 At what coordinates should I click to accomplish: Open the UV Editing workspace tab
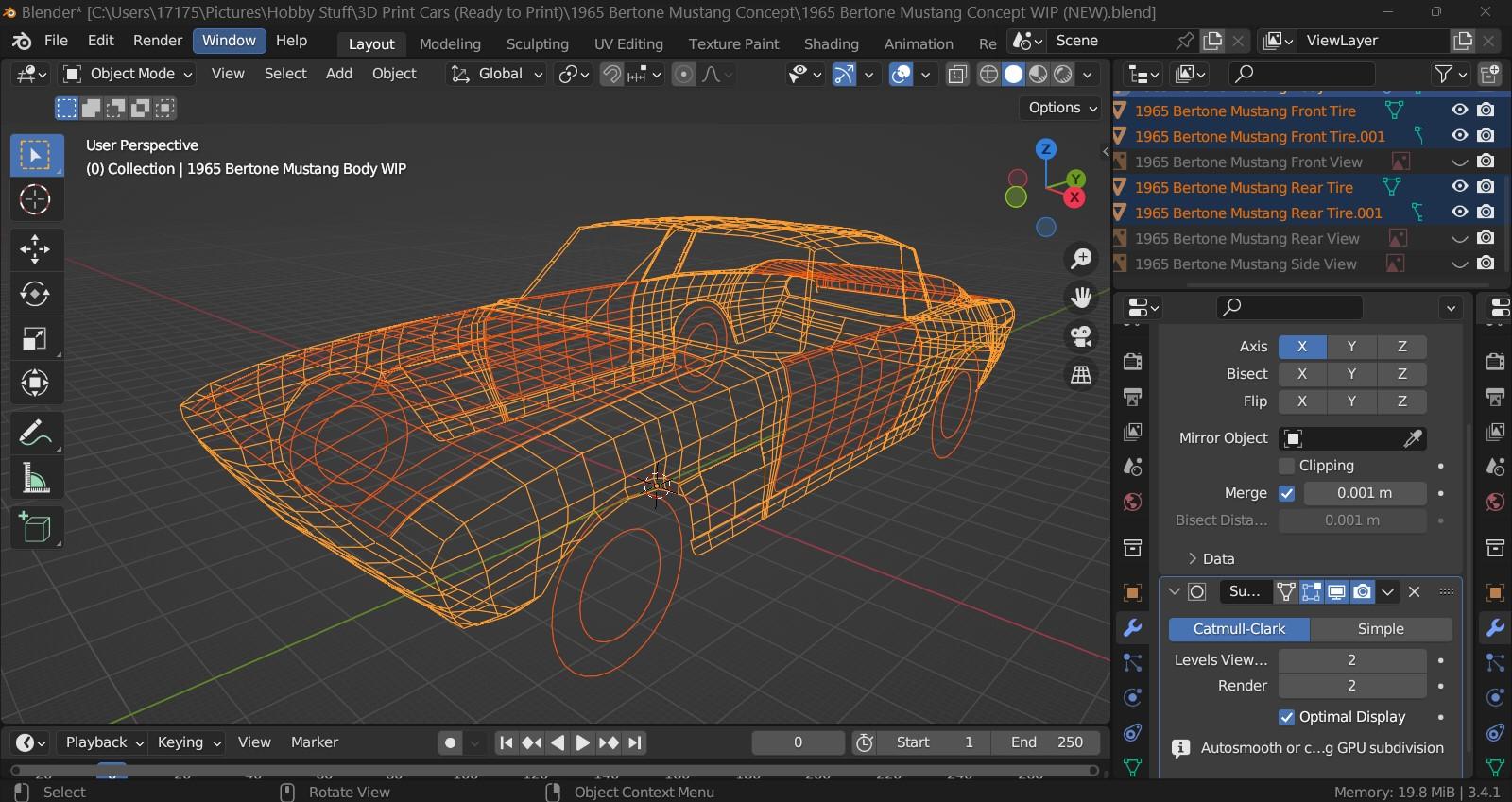point(628,43)
